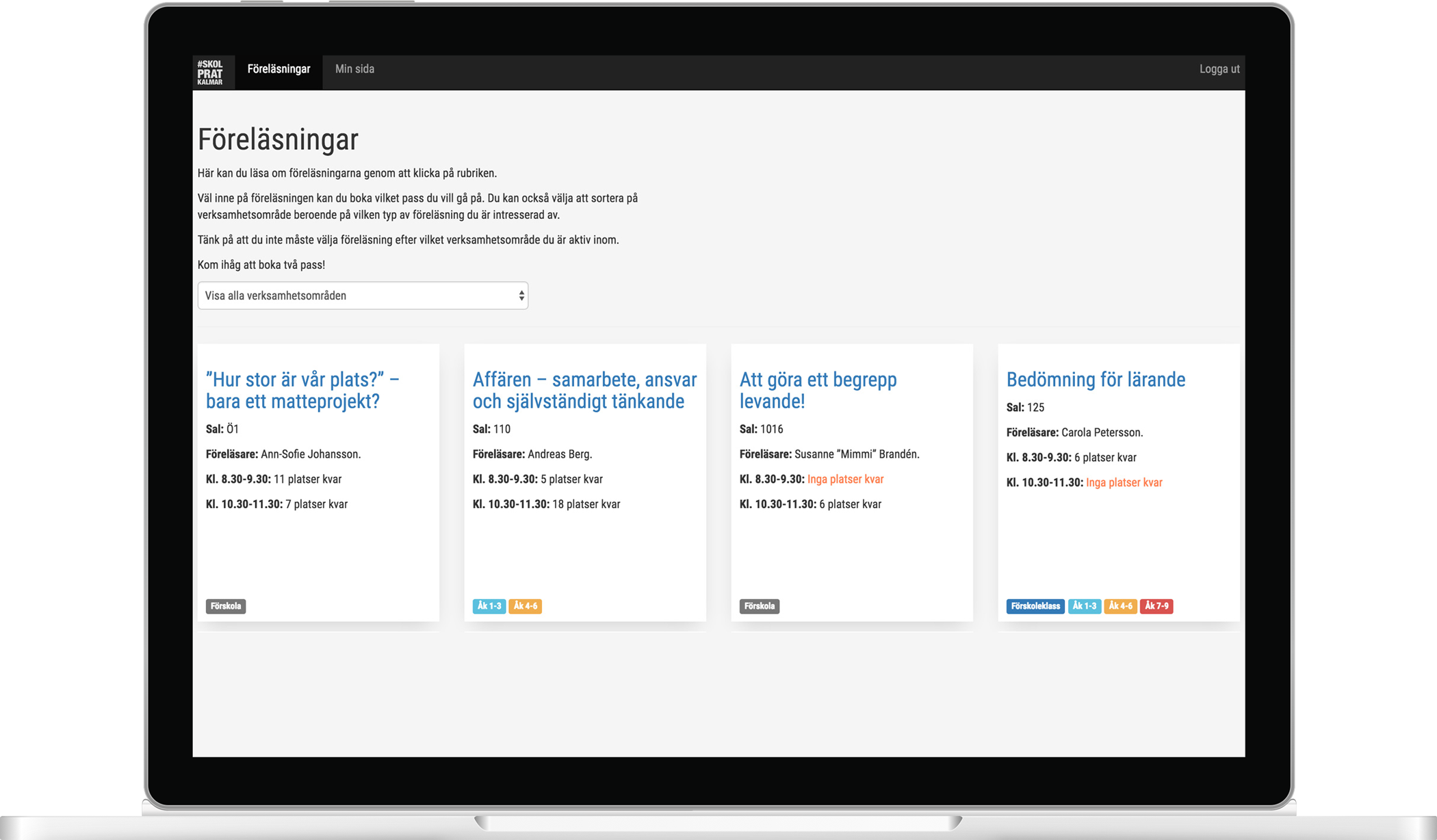Click the dark blue Förskoleklass badge
The image size is (1437, 840).
click(x=1035, y=606)
